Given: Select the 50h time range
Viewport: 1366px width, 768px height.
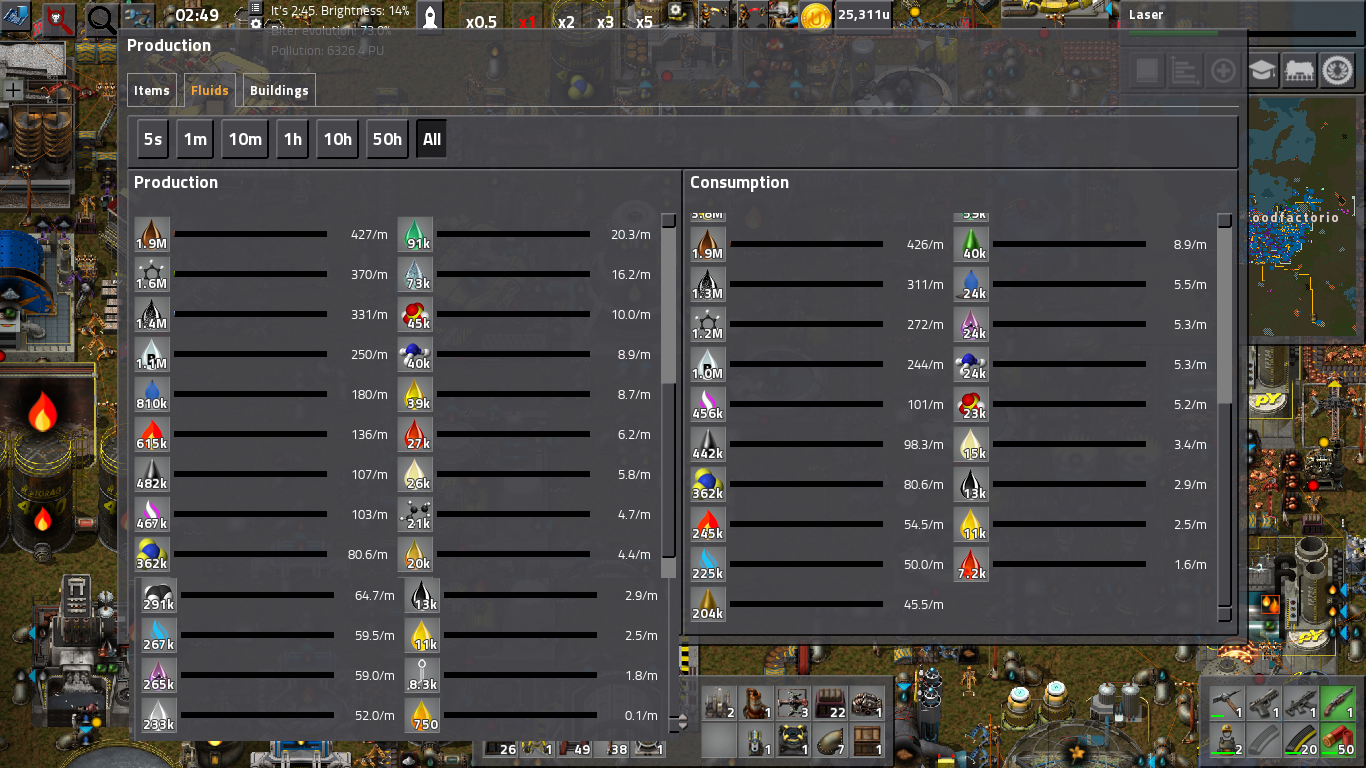Looking at the screenshot, I should (x=387, y=139).
